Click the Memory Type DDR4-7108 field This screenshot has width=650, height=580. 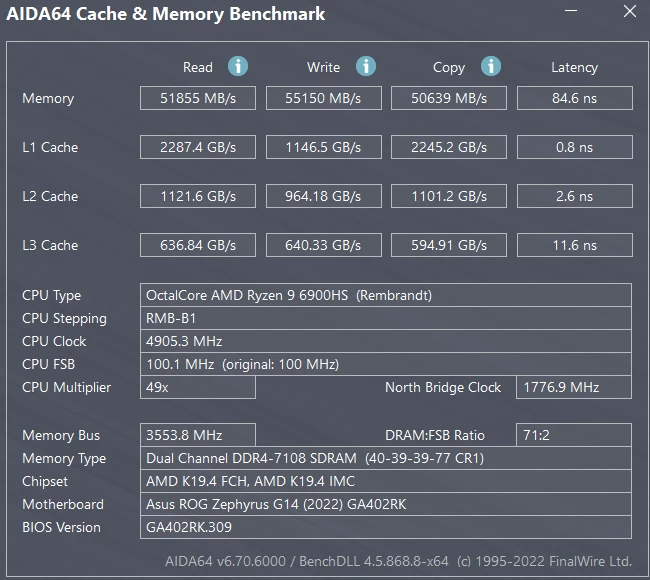386,458
